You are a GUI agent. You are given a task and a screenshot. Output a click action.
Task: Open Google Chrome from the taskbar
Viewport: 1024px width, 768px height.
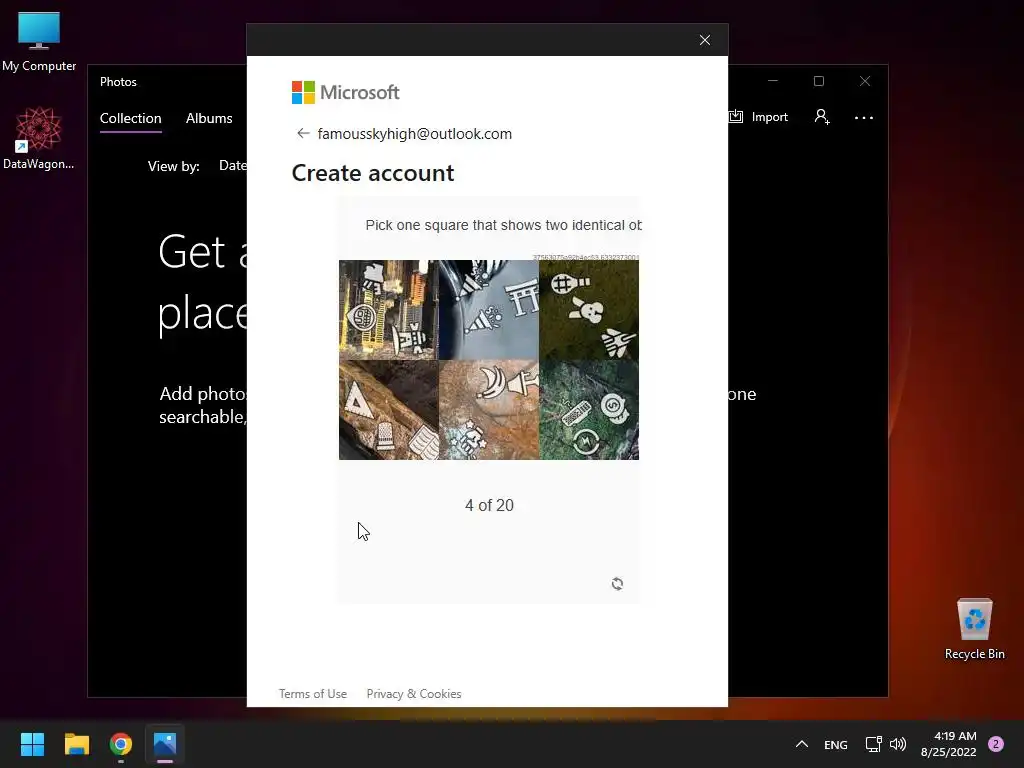tap(121, 744)
